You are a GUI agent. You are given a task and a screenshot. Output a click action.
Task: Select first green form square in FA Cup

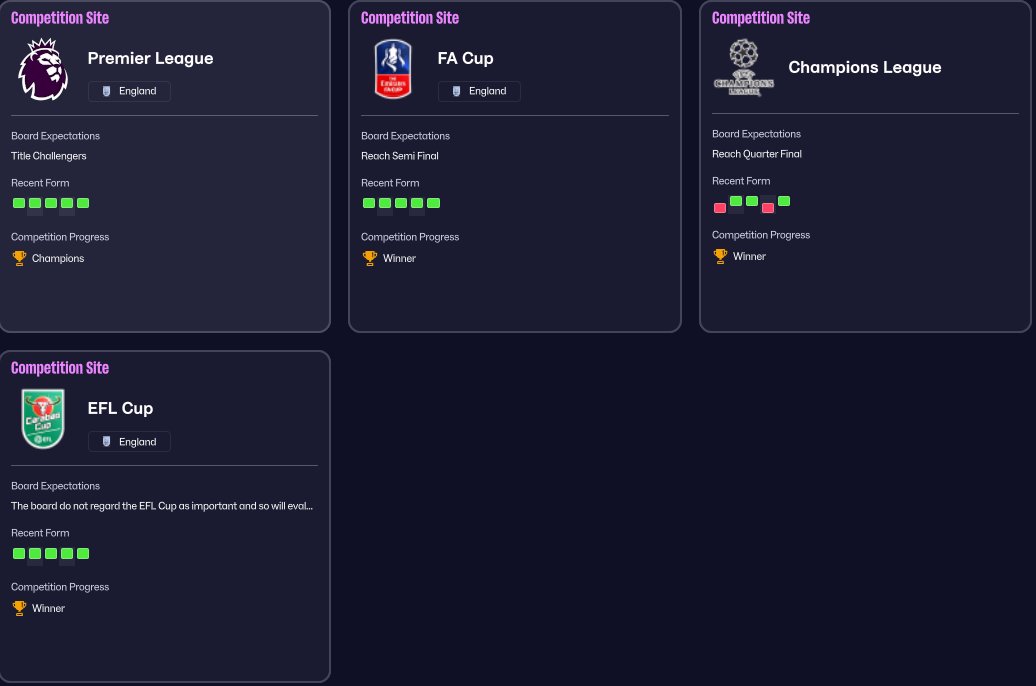click(369, 203)
